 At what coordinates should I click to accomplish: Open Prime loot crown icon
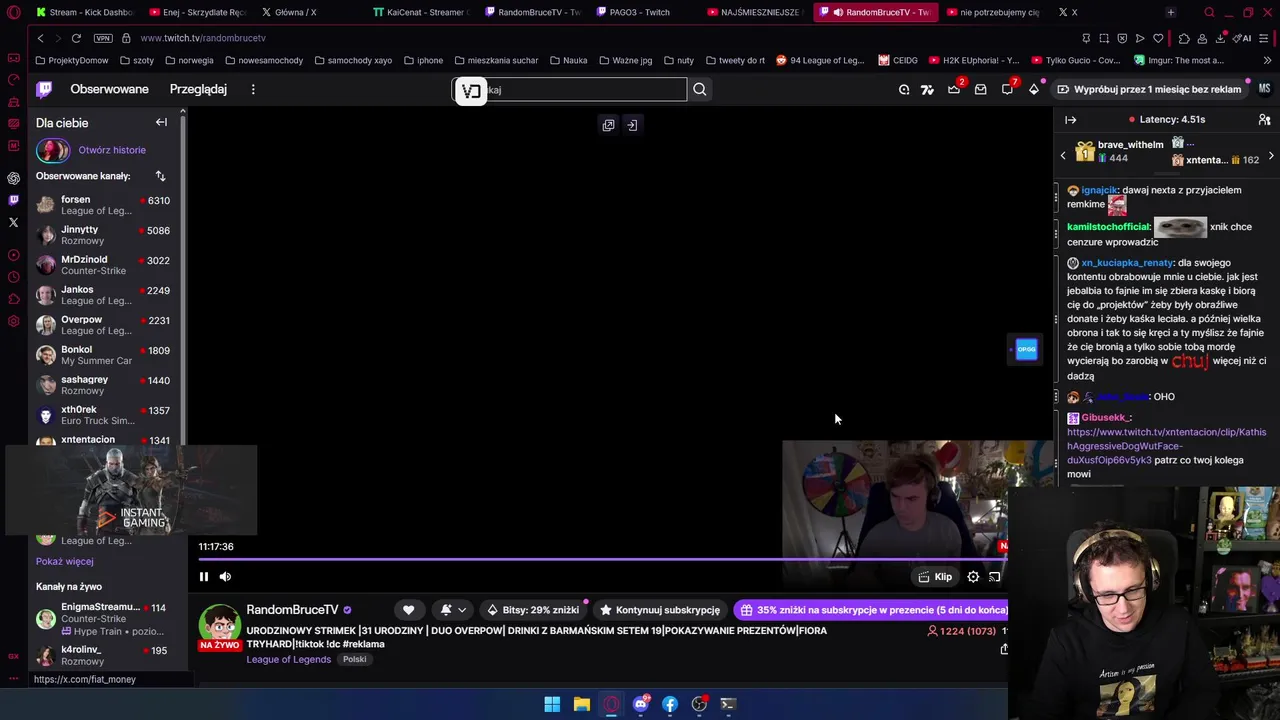point(954,89)
